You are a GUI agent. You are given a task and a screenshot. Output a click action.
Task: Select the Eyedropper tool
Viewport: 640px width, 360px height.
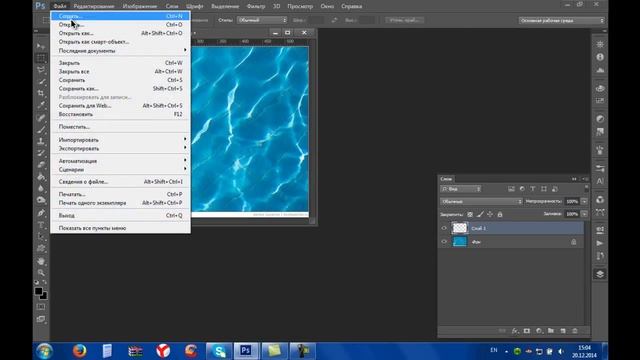(x=41, y=105)
